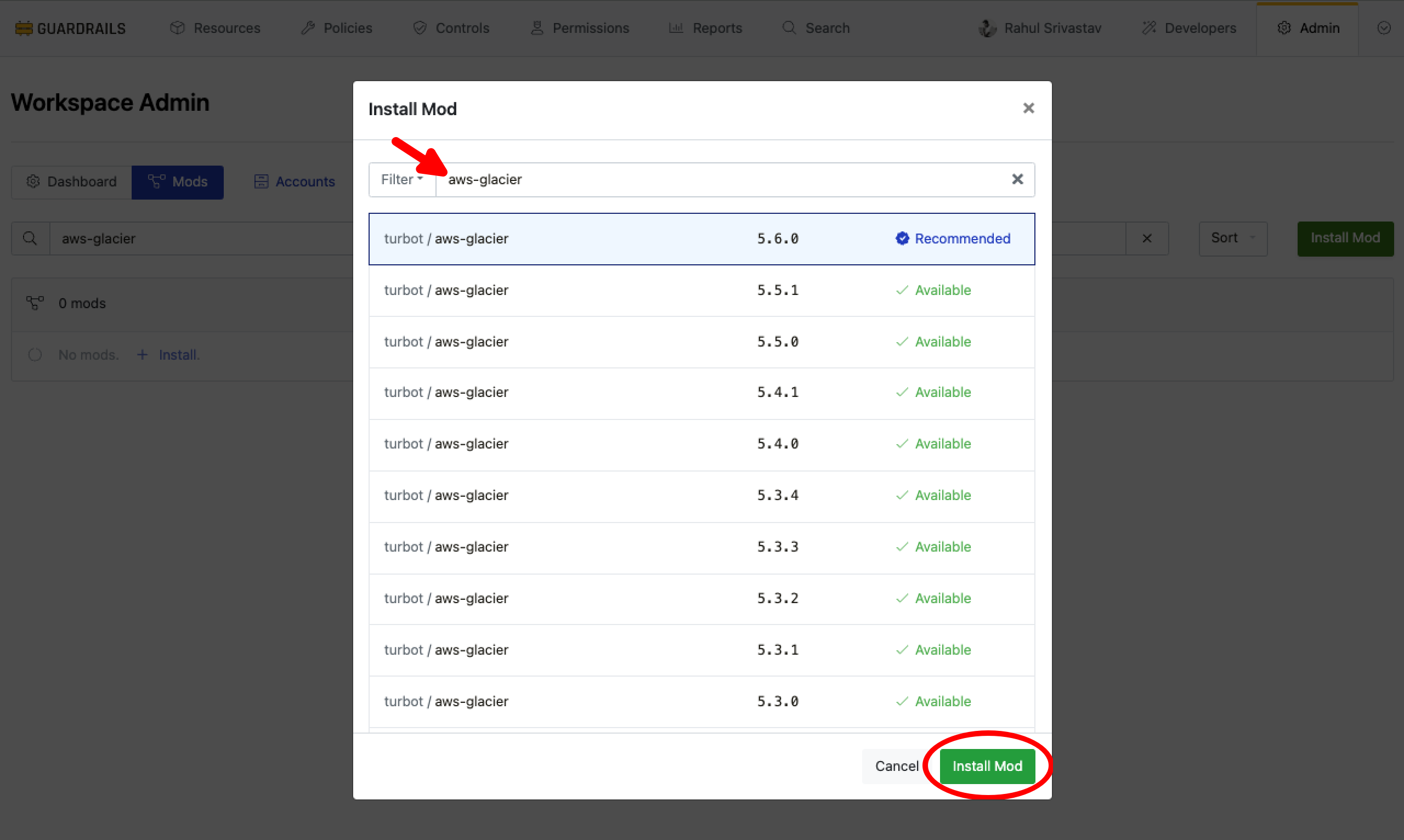
Task: Cancel the mod installation
Action: (x=896, y=766)
